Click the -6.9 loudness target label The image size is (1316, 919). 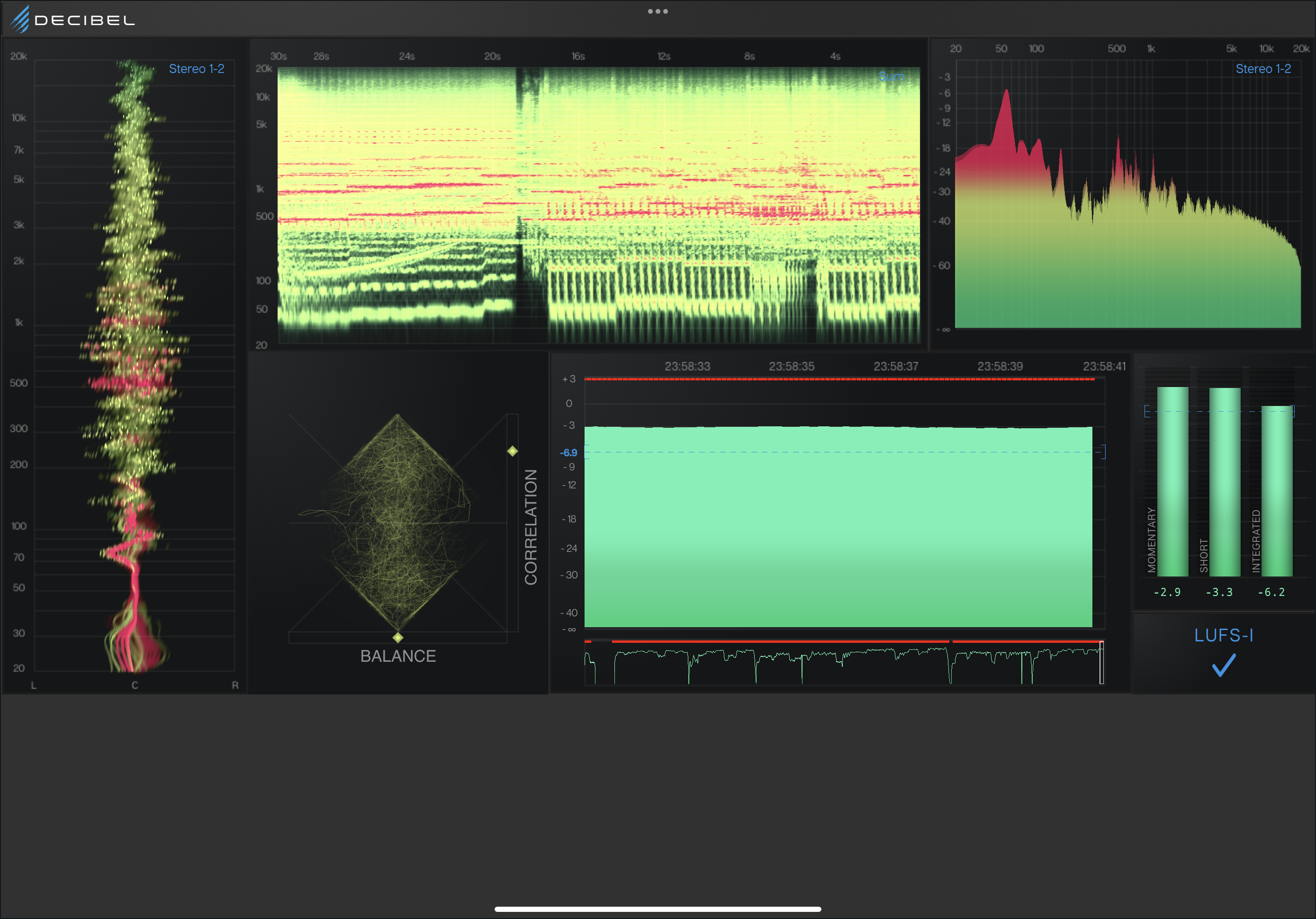(x=568, y=452)
